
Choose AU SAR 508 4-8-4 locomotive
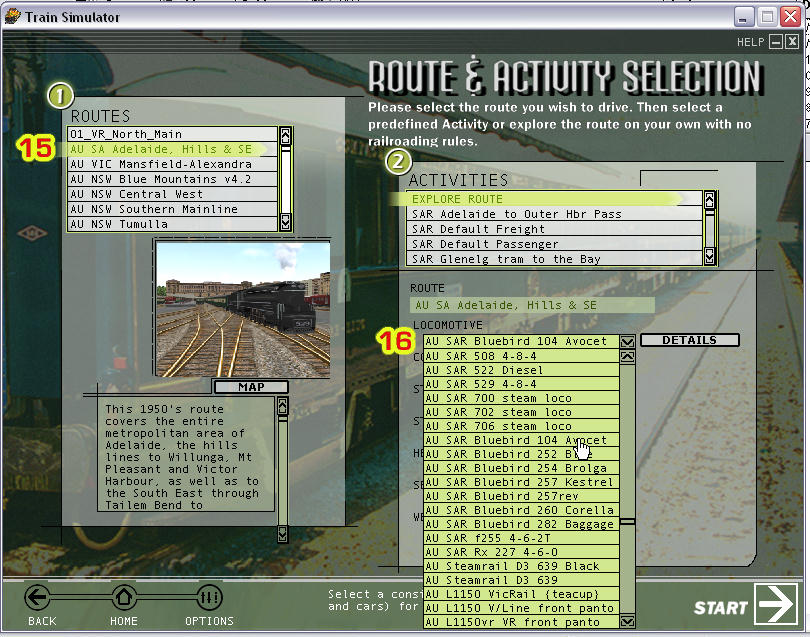pyautogui.click(x=521, y=356)
